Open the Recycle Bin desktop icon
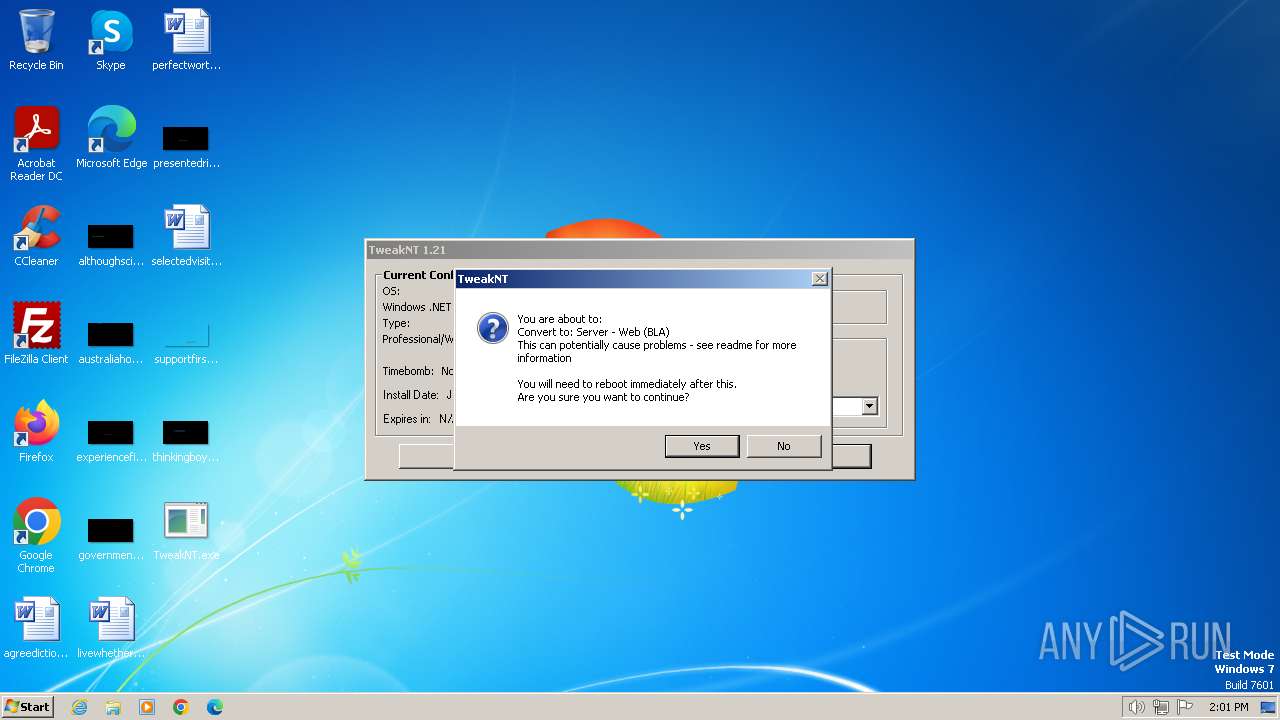The width and height of the screenshot is (1280, 720). pos(36,40)
